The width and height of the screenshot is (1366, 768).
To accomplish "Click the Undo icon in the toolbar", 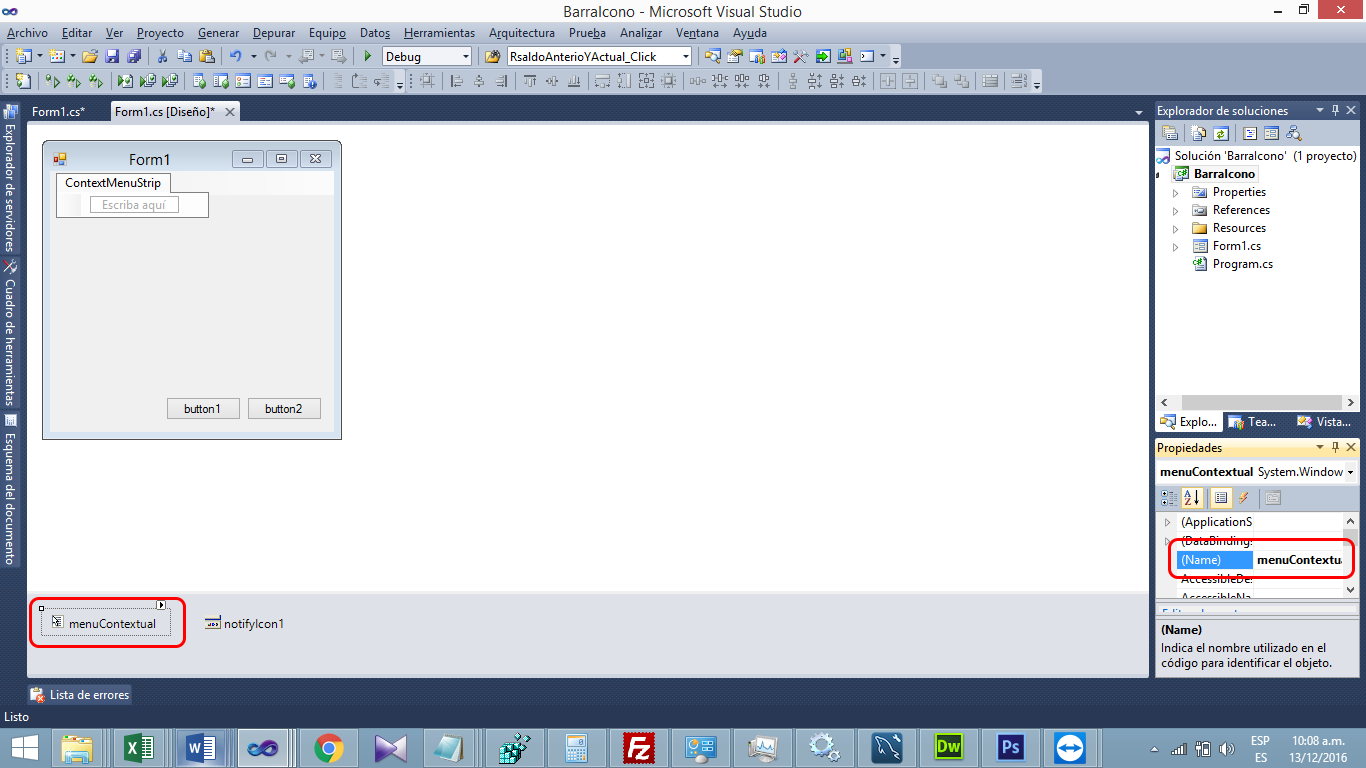I will [x=235, y=56].
